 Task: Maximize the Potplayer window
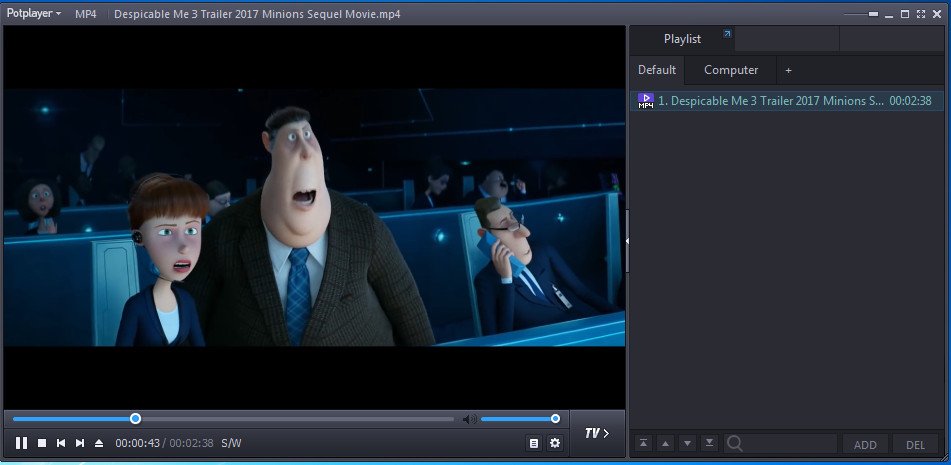tap(905, 14)
